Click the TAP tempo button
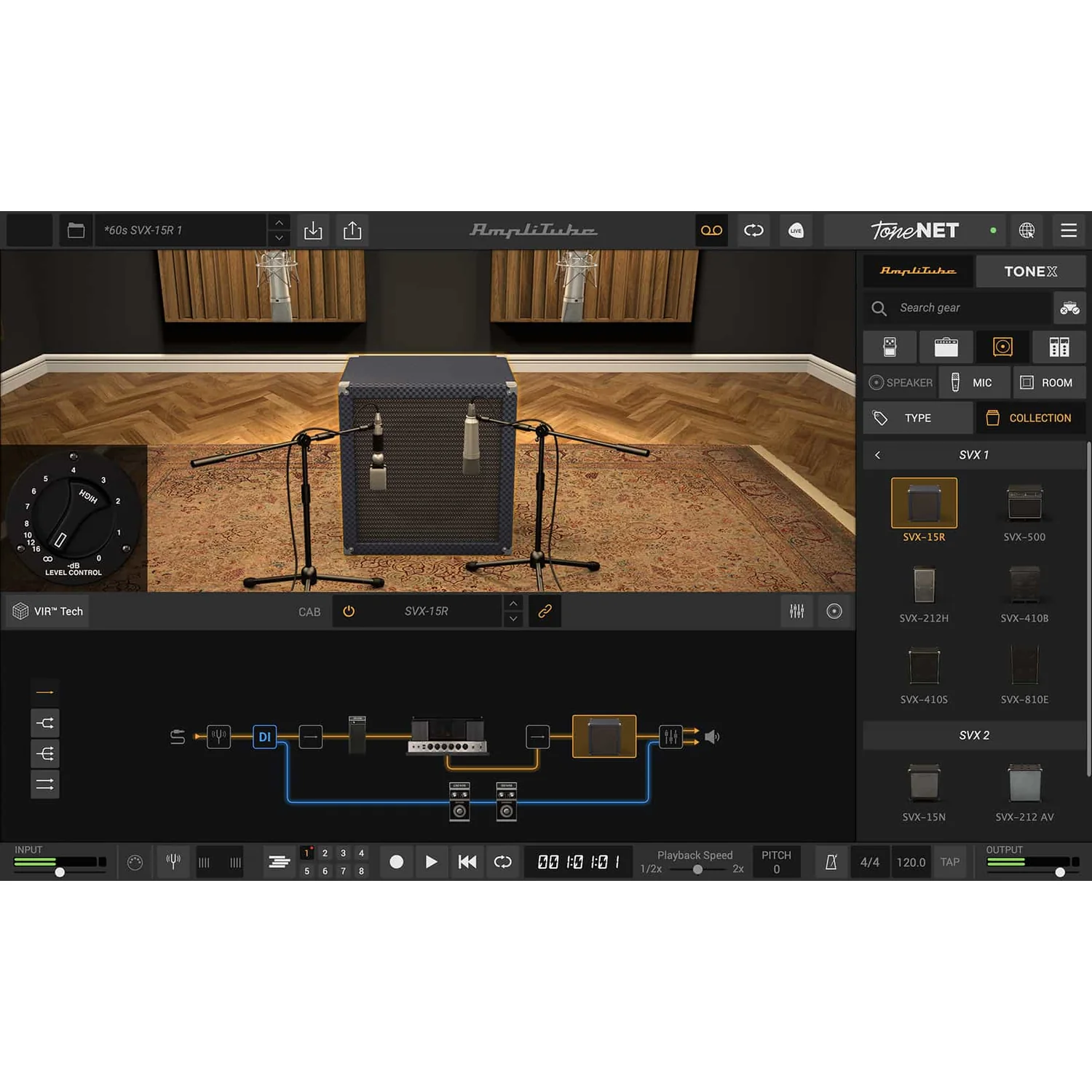 949,862
